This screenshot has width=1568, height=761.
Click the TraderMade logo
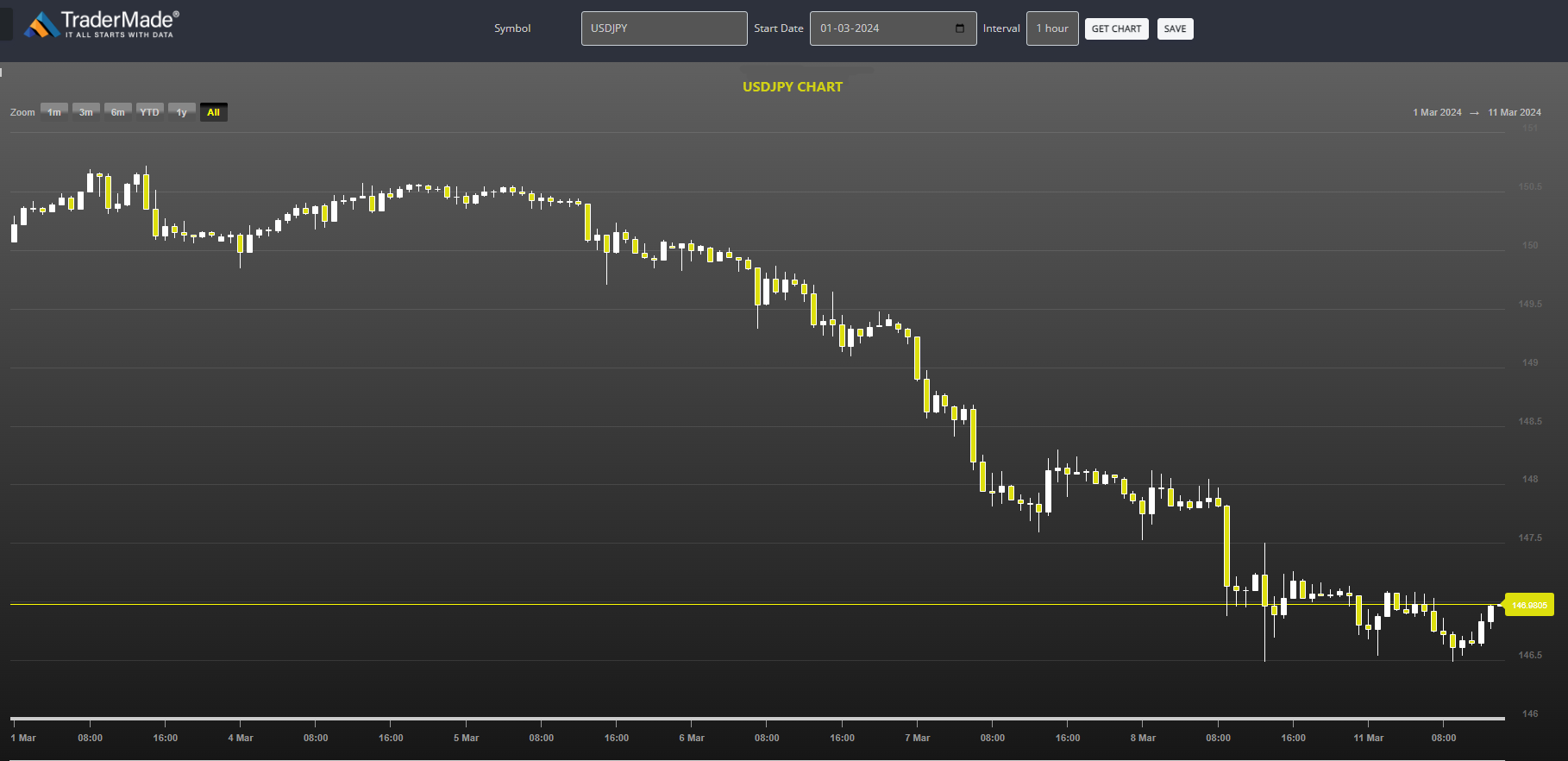click(x=102, y=25)
